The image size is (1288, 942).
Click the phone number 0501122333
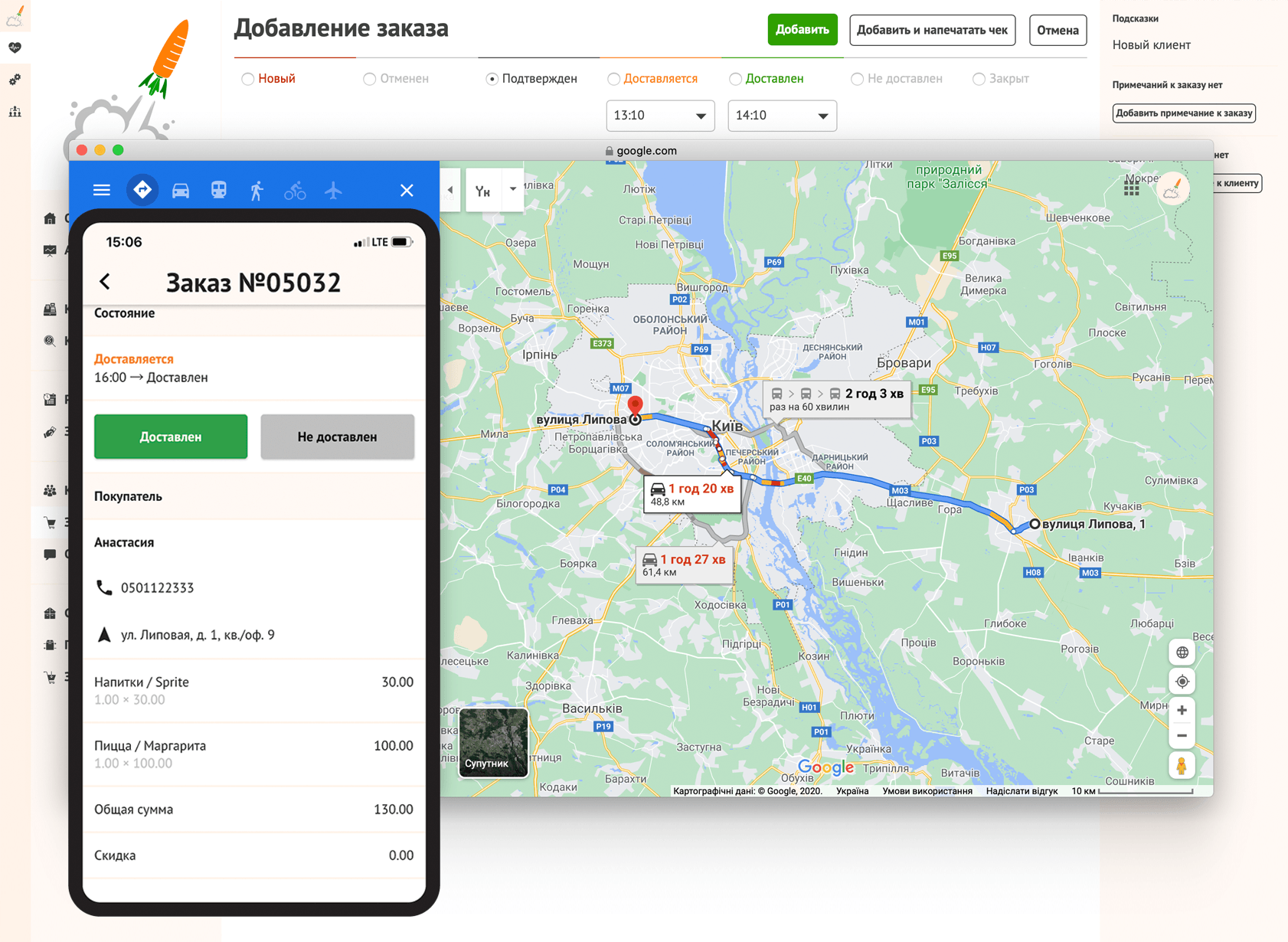pyautogui.click(x=157, y=588)
